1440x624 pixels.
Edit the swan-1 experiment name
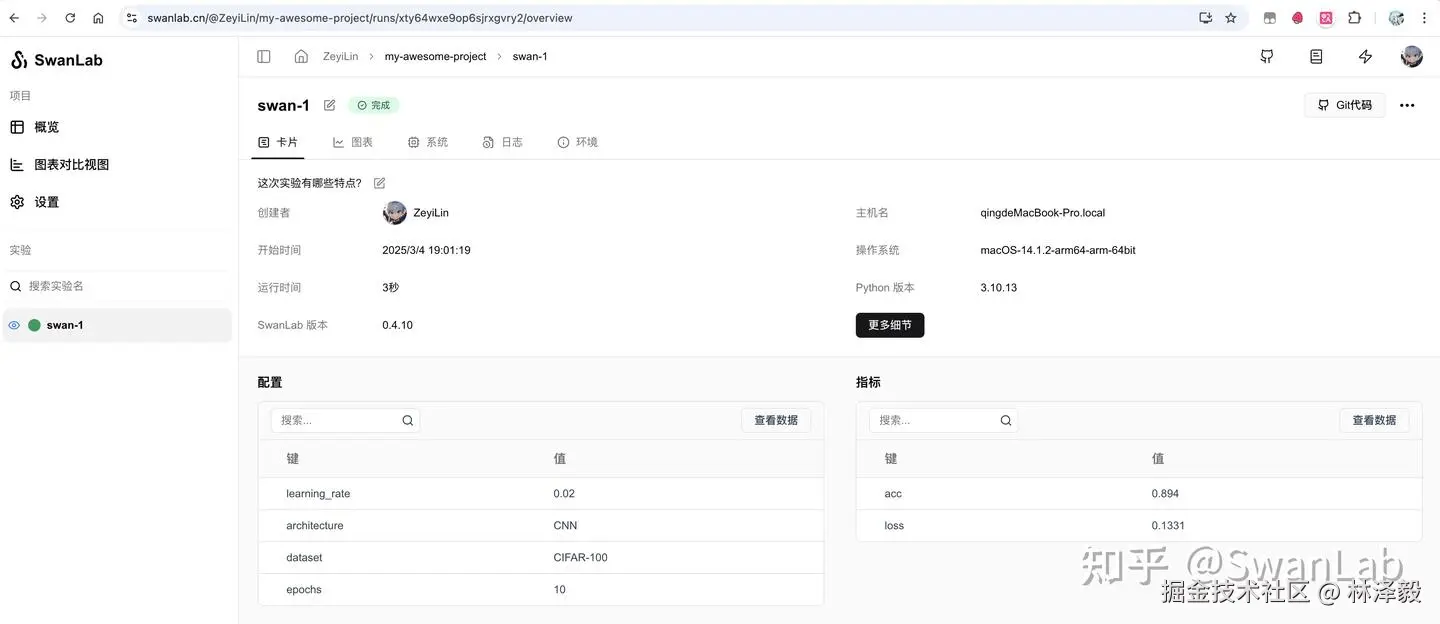(x=330, y=105)
